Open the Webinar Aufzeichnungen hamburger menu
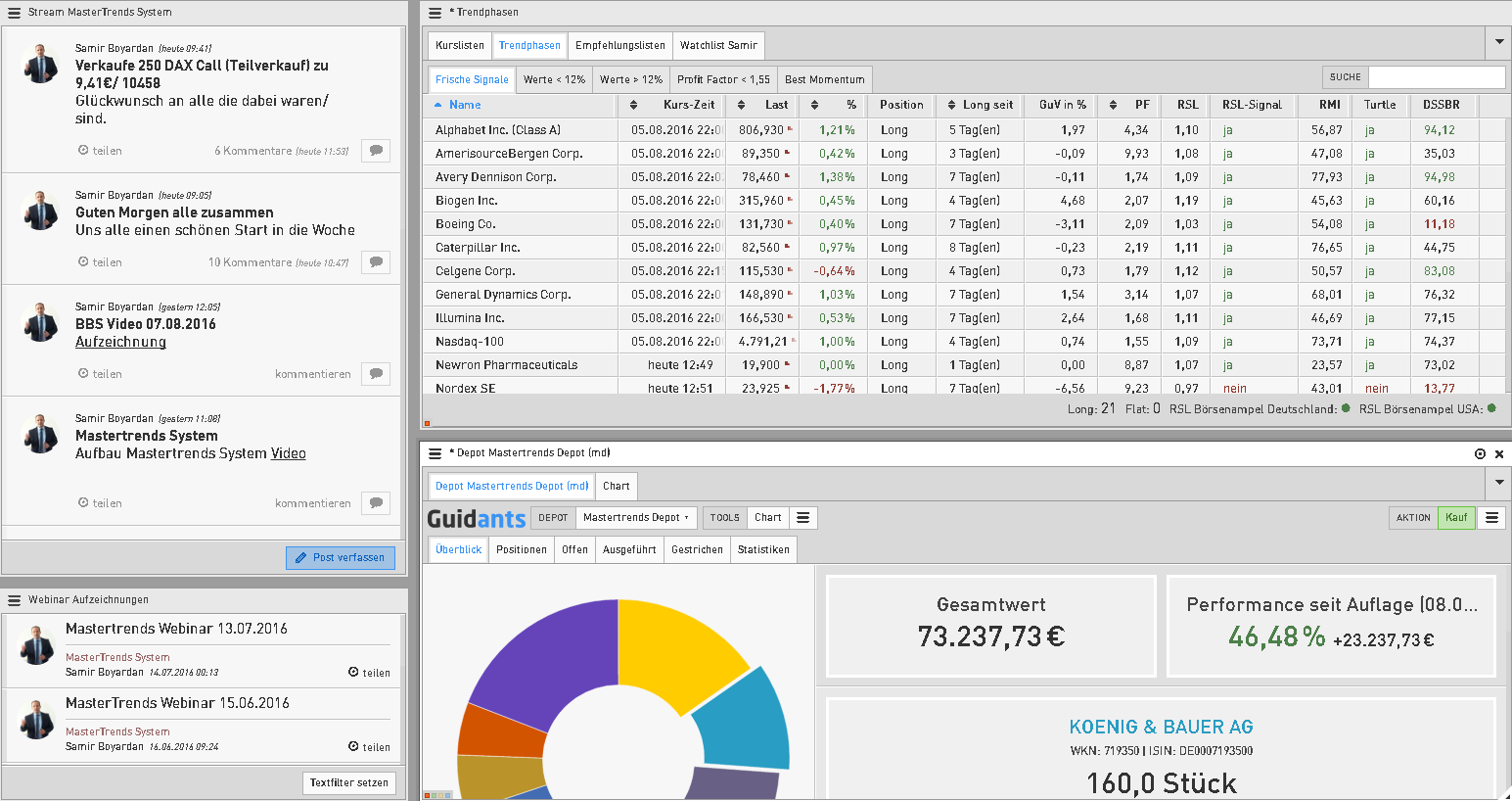 (14, 600)
